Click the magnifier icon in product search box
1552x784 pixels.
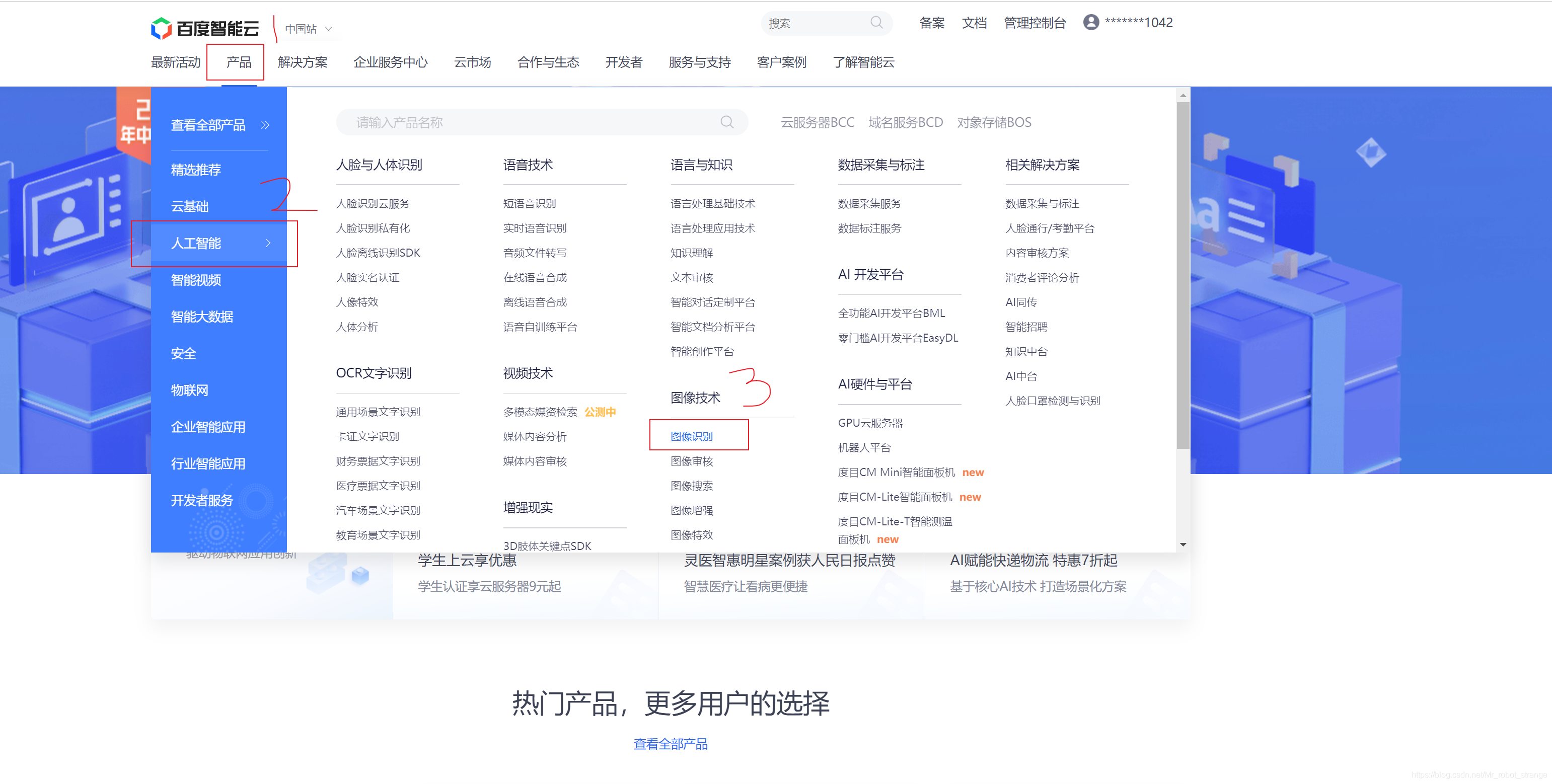pos(727,122)
